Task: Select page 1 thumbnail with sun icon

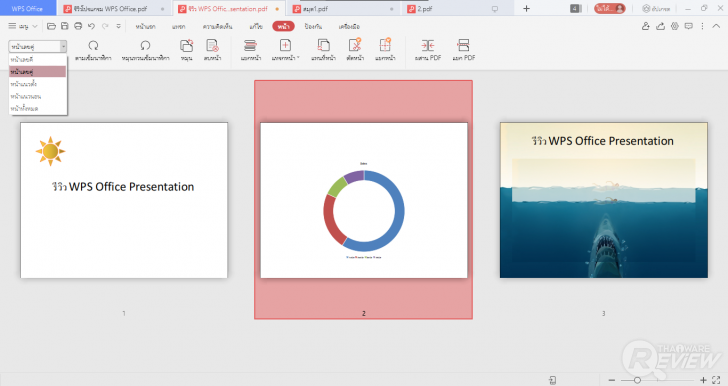Action: 124,200
